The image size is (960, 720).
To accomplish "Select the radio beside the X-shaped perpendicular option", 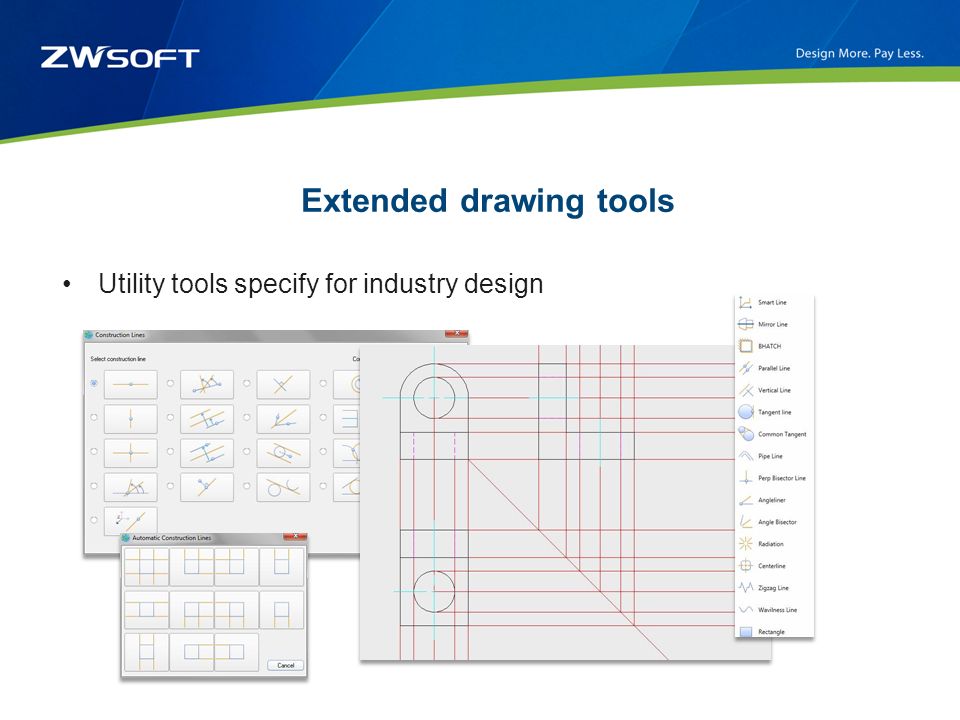I will pyautogui.click(x=247, y=383).
